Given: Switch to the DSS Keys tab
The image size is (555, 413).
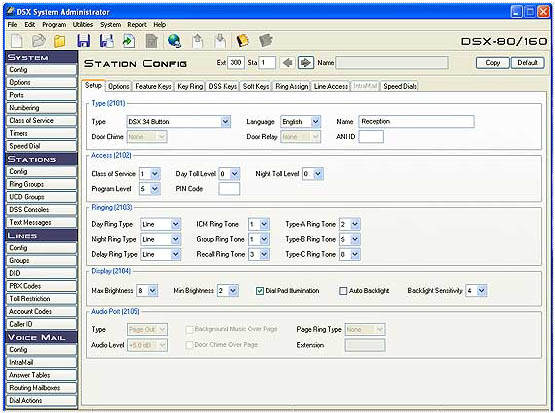Looking at the screenshot, I should pos(222,86).
